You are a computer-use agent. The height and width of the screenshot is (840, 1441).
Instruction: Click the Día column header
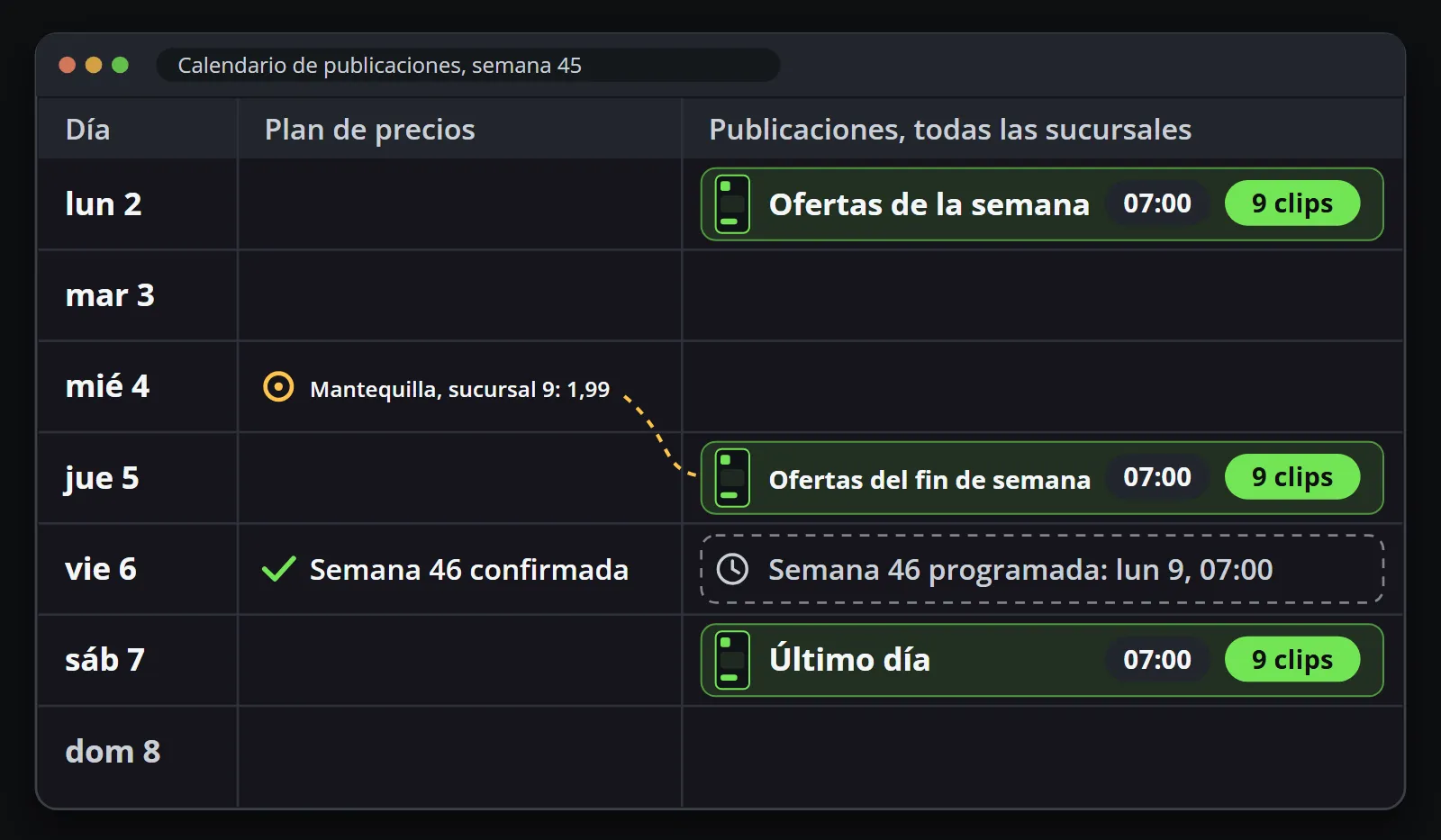pos(87,130)
